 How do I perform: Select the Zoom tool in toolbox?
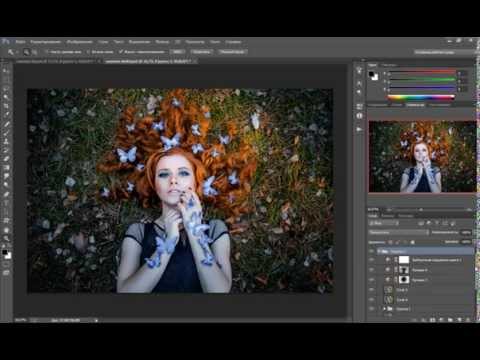6,238
